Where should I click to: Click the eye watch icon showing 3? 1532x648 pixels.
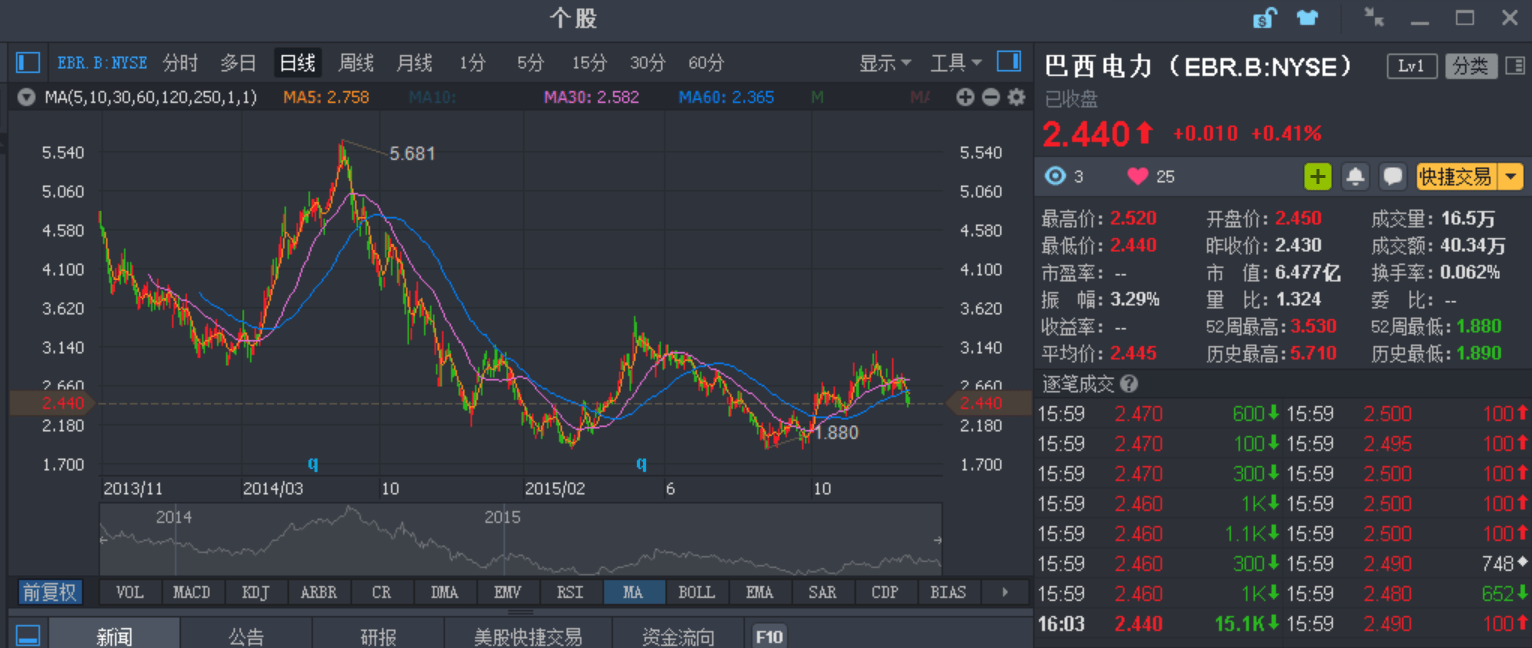(x=1055, y=176)
